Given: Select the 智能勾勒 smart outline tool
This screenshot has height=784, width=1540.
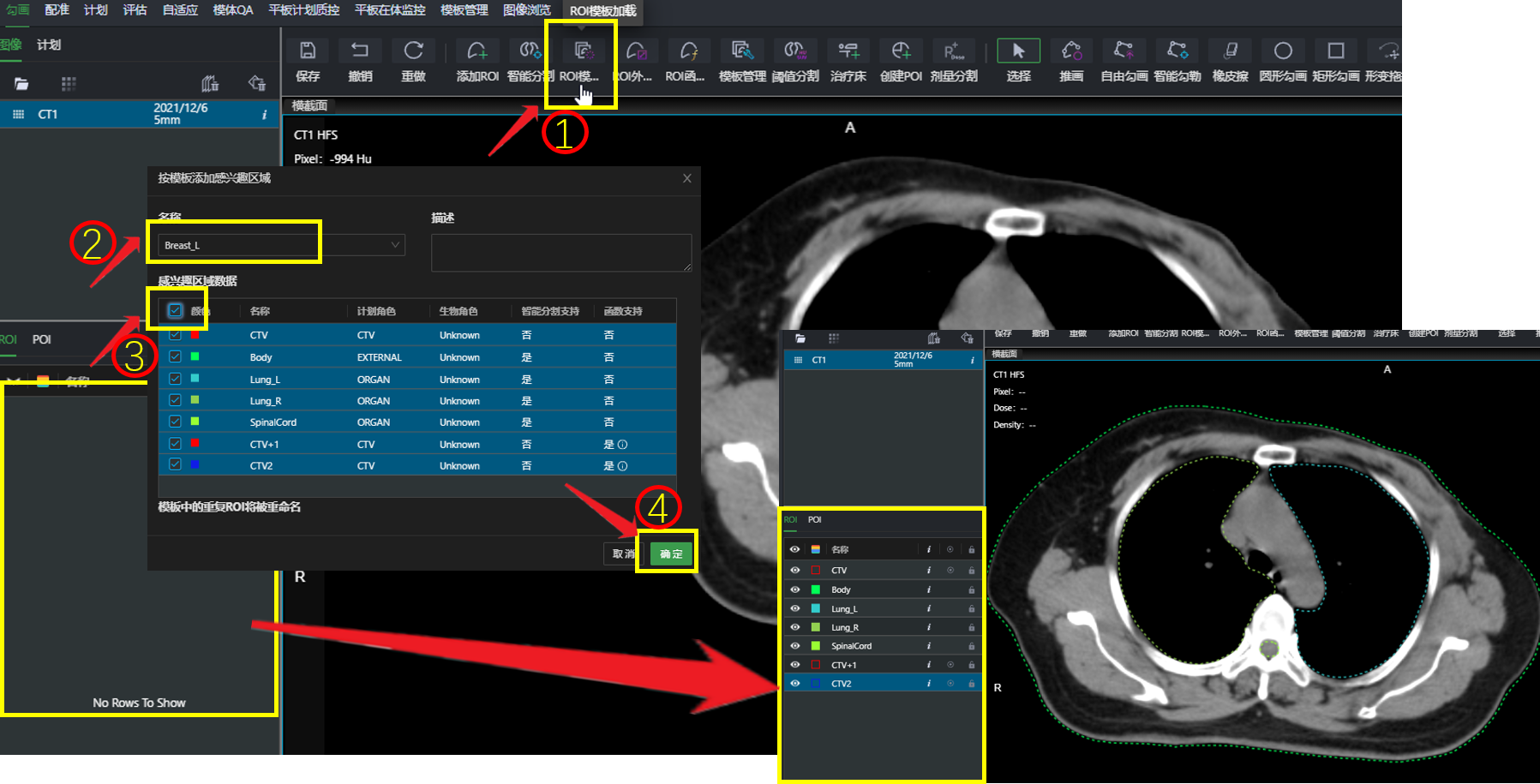Looking at the screenshot, I should click(1177, 51).
